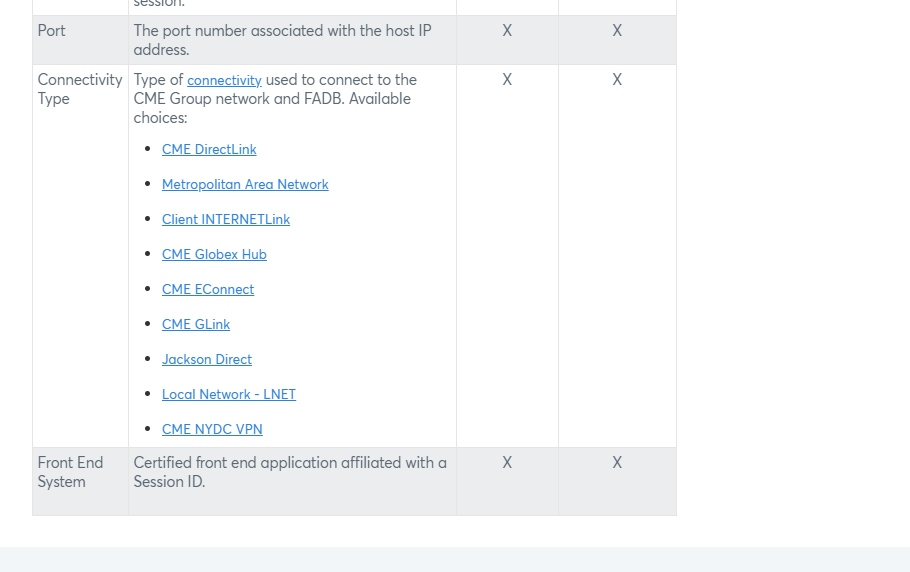
Task: Follow the Metropolitan Area Network link
Action: point(245,184)
